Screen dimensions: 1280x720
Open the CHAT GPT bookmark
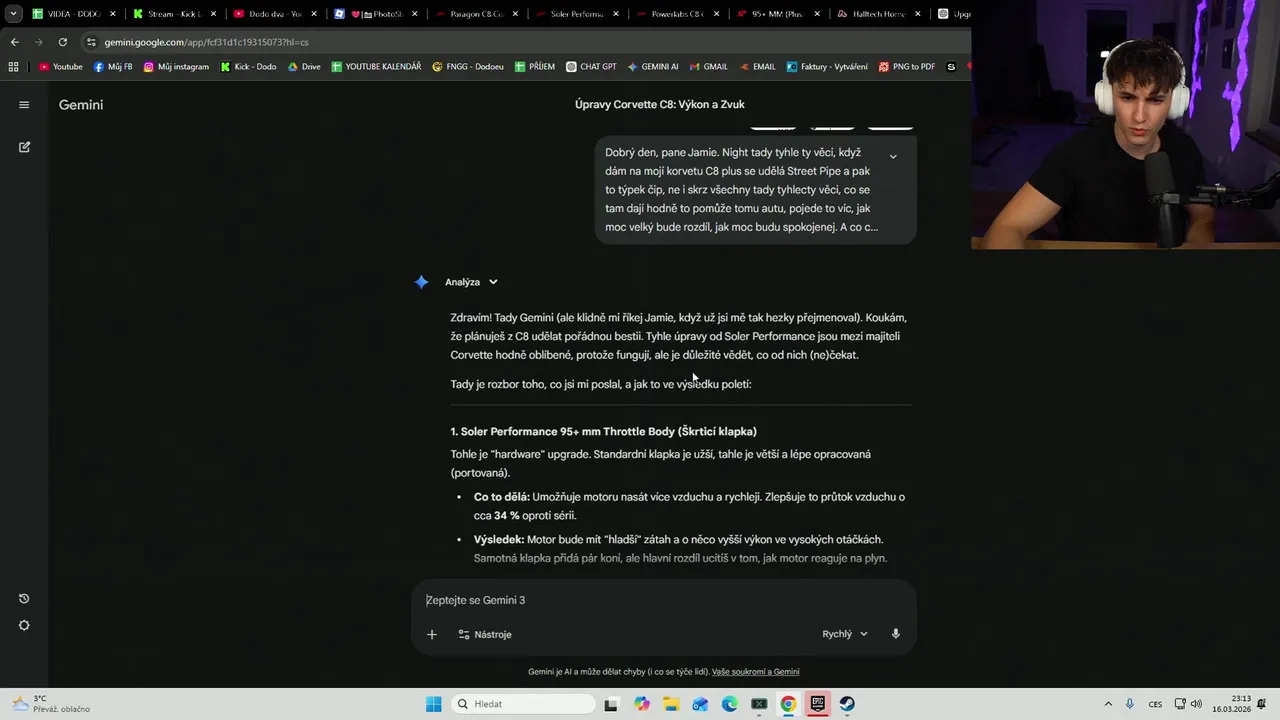pos(591,67)
